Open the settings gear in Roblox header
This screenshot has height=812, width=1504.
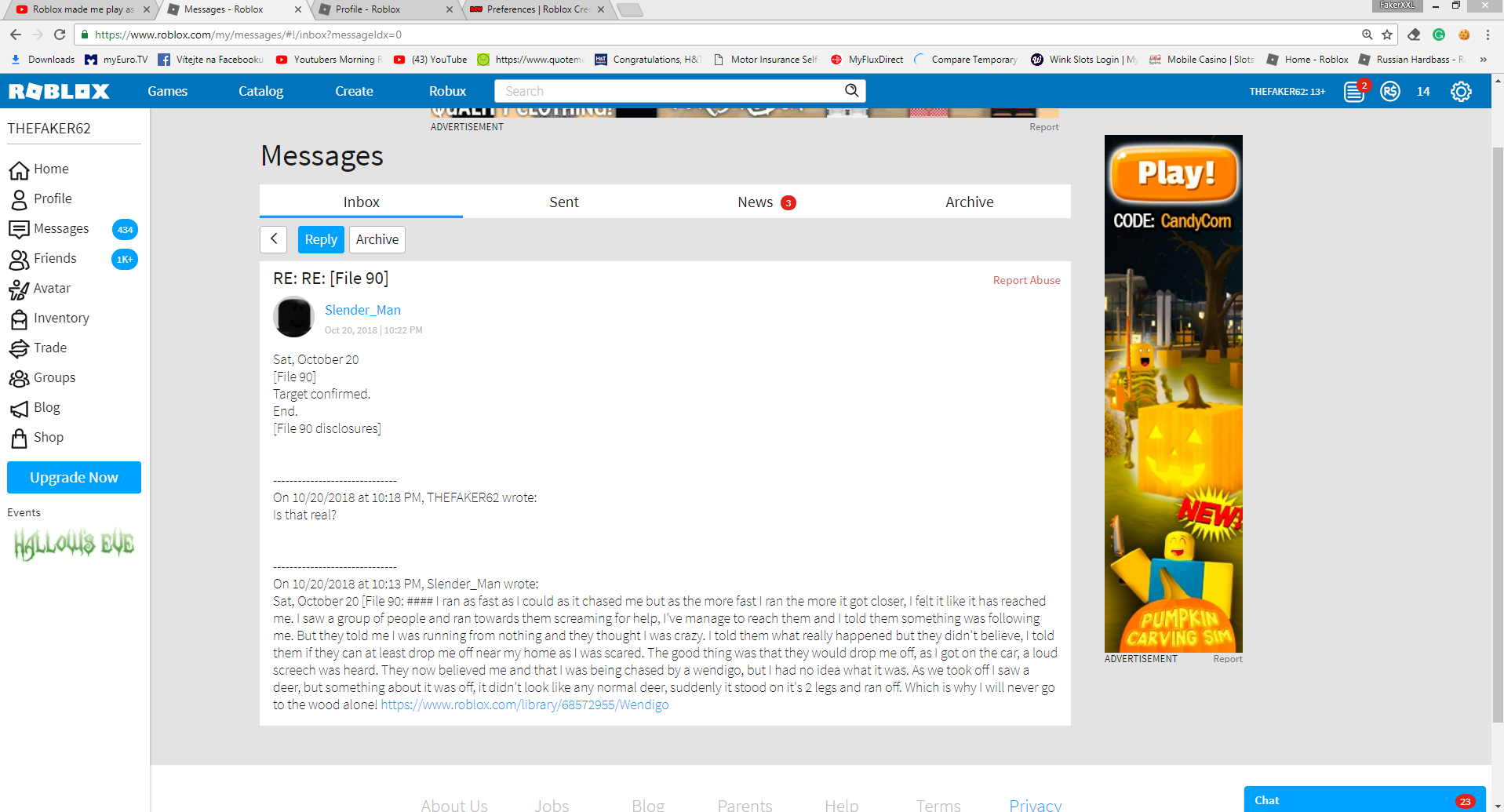pos(1461,92)
